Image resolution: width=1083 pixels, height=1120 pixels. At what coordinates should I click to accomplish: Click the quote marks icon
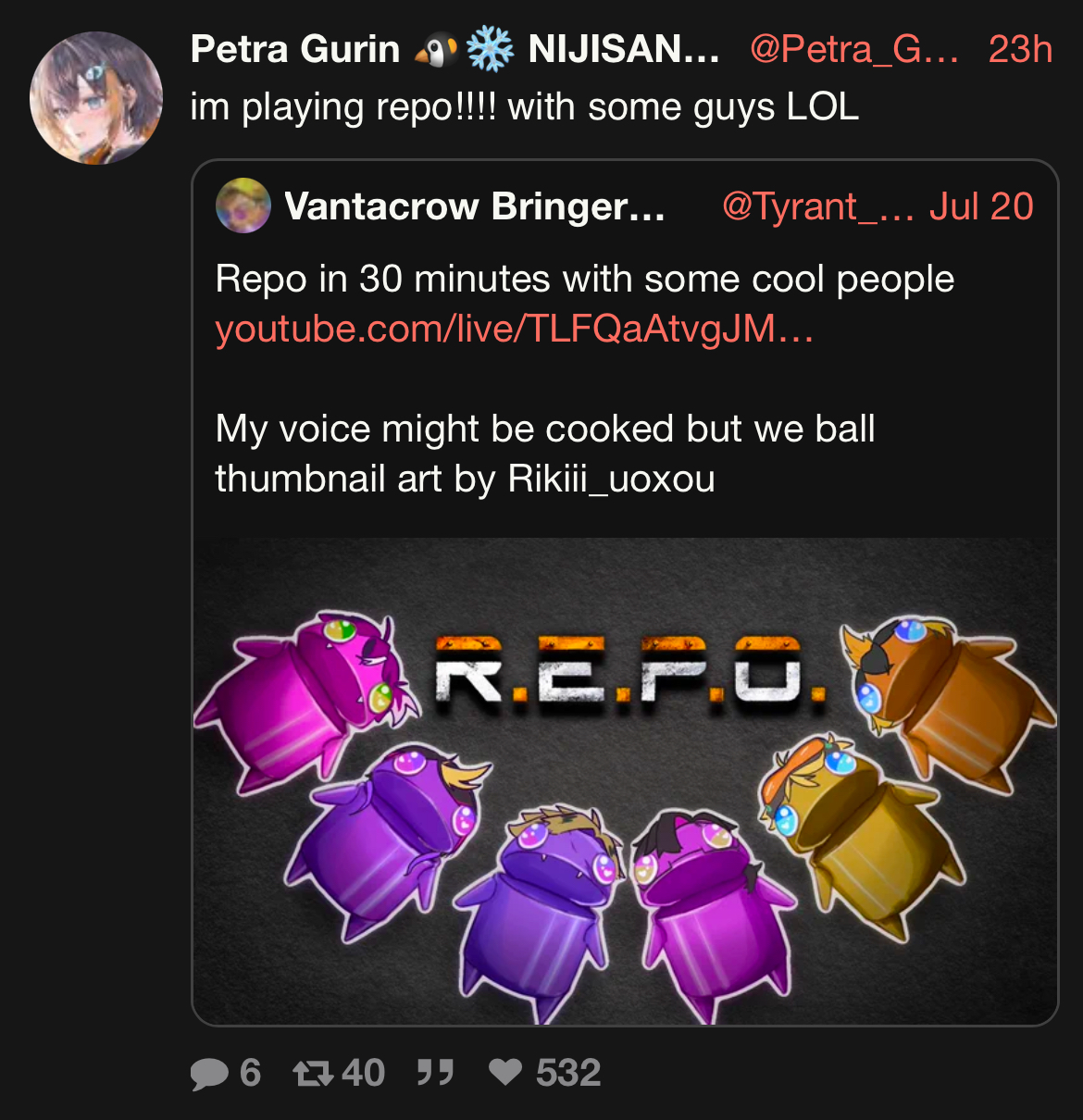click(x=435, y=1073)
